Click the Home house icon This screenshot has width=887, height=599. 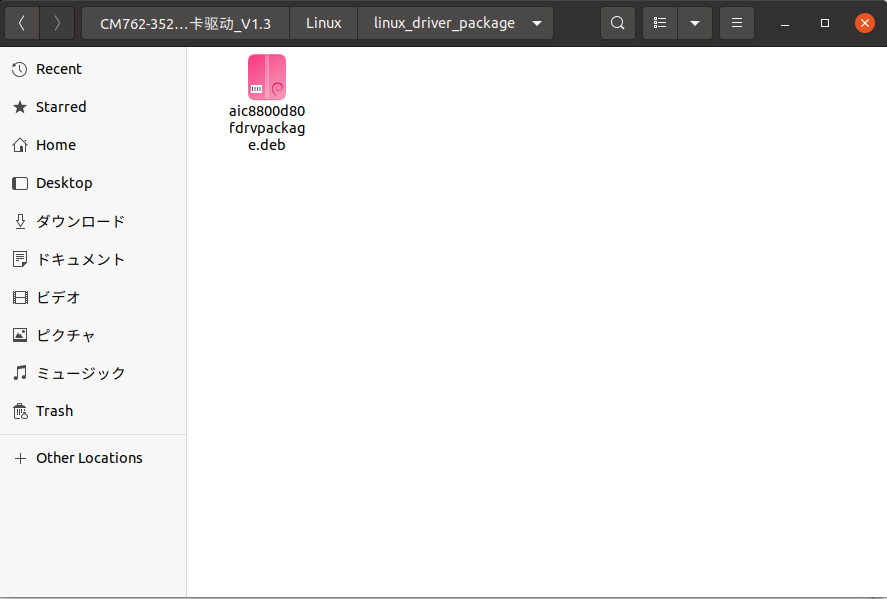[x=20, y=145]
